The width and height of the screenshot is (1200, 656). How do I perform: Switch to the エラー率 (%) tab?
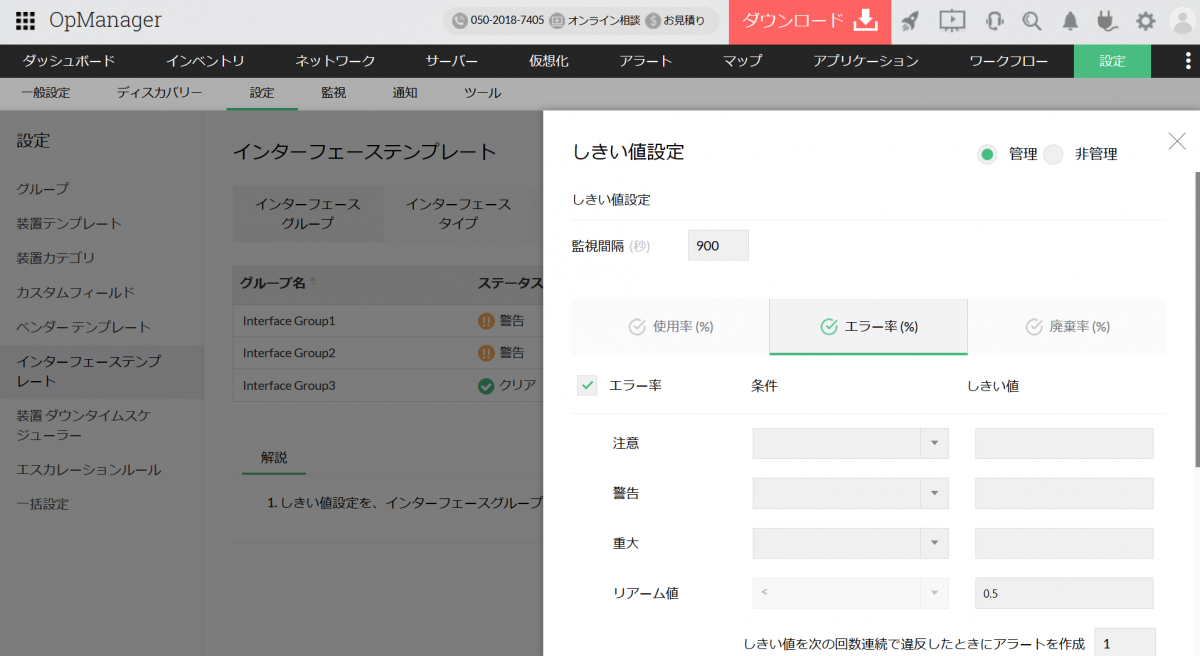click(x=868, y=327)
